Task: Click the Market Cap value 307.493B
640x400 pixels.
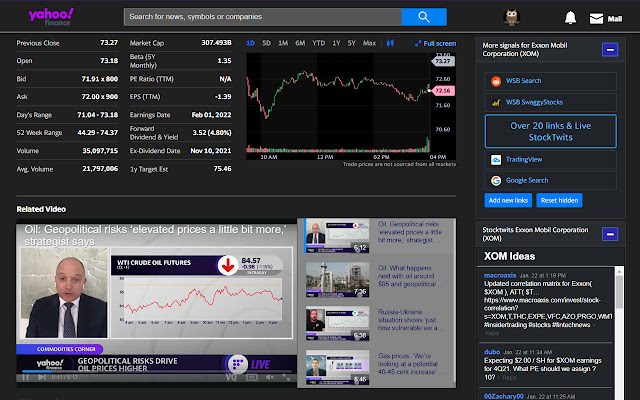Action: 216,42
